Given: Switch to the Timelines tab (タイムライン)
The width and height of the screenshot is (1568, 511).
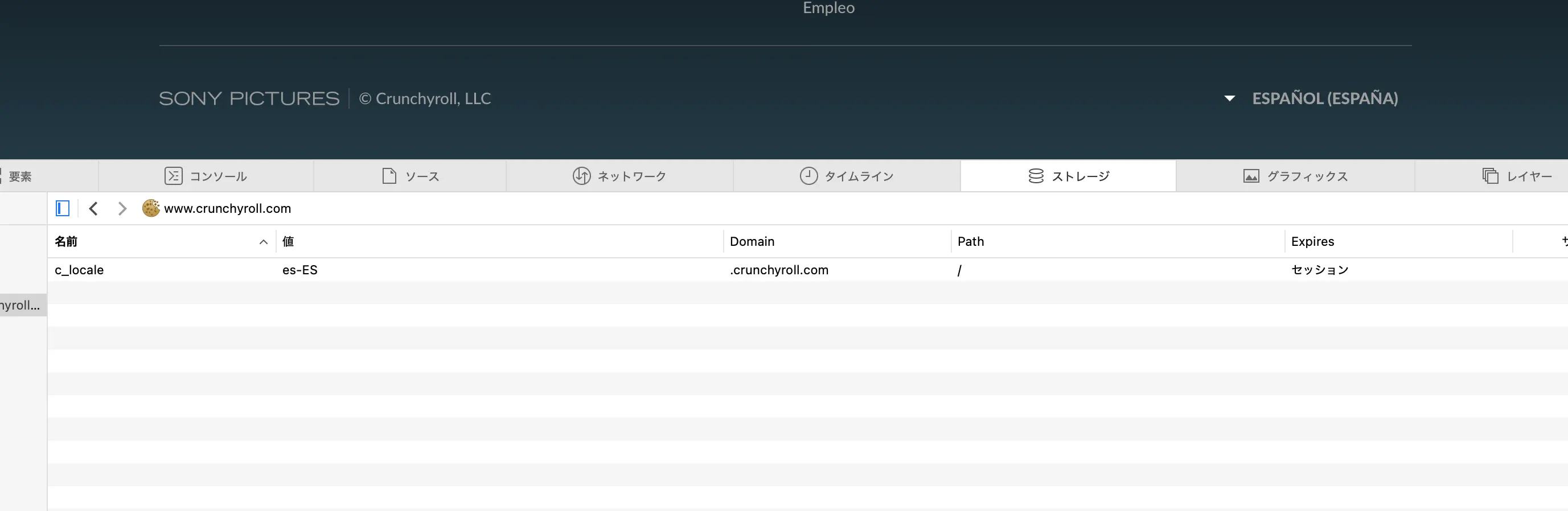Looking at the screenshot, I should tap(847, 176).
